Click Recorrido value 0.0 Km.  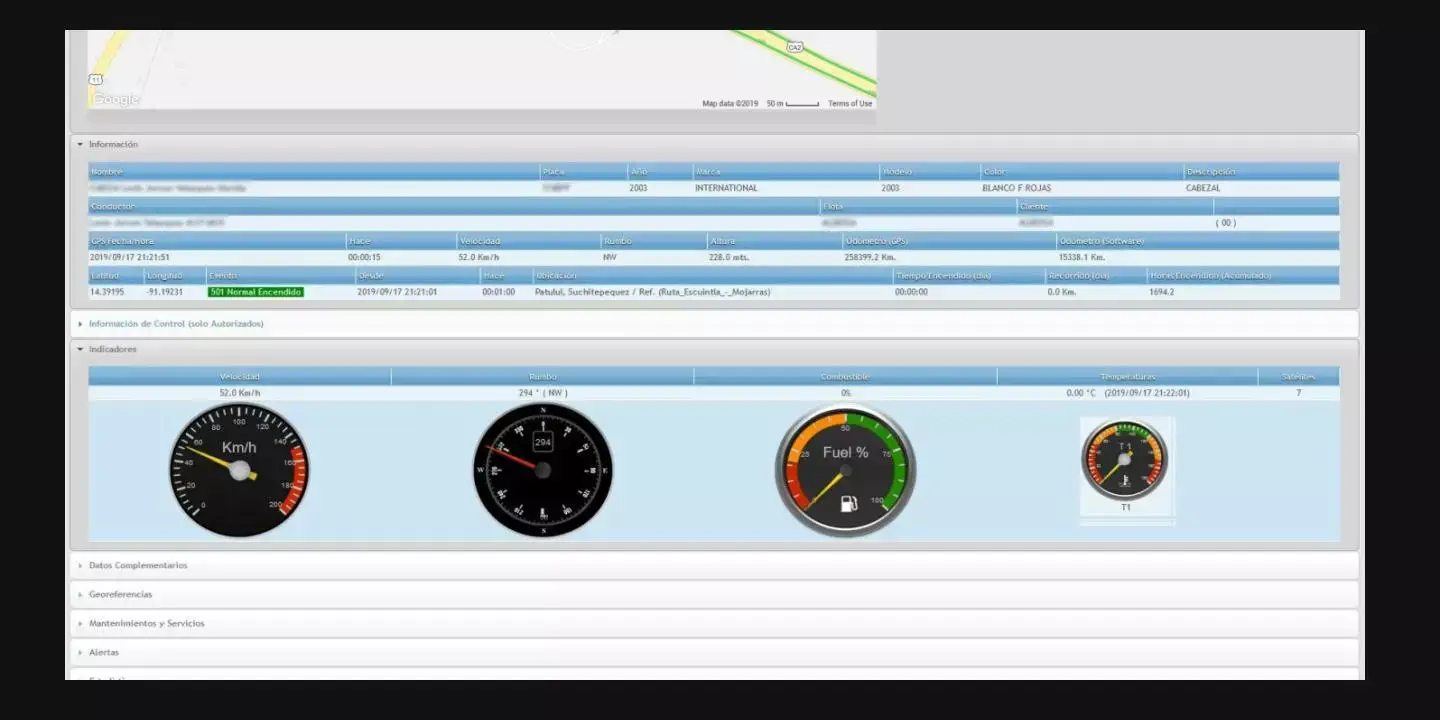tap(1061, 292)
